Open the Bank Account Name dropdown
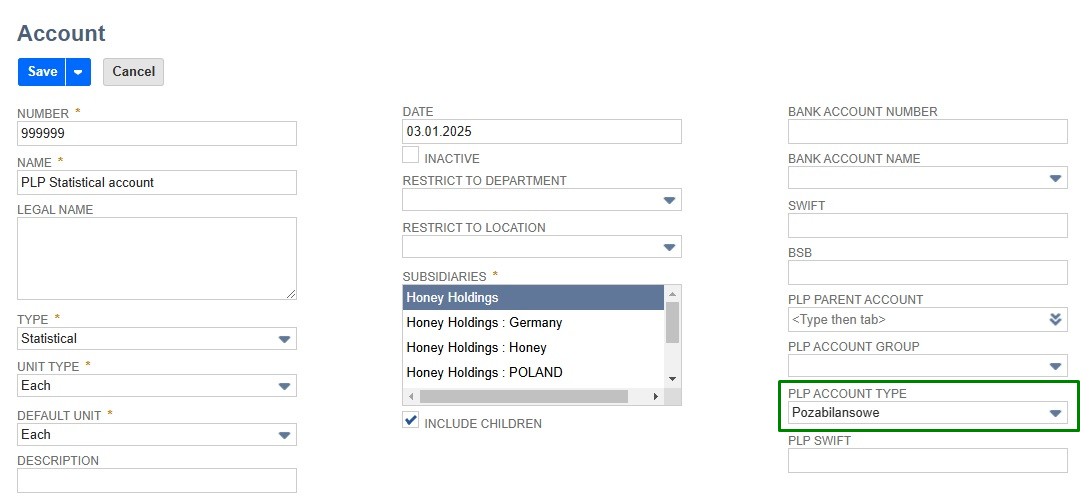 [1056, 179]
